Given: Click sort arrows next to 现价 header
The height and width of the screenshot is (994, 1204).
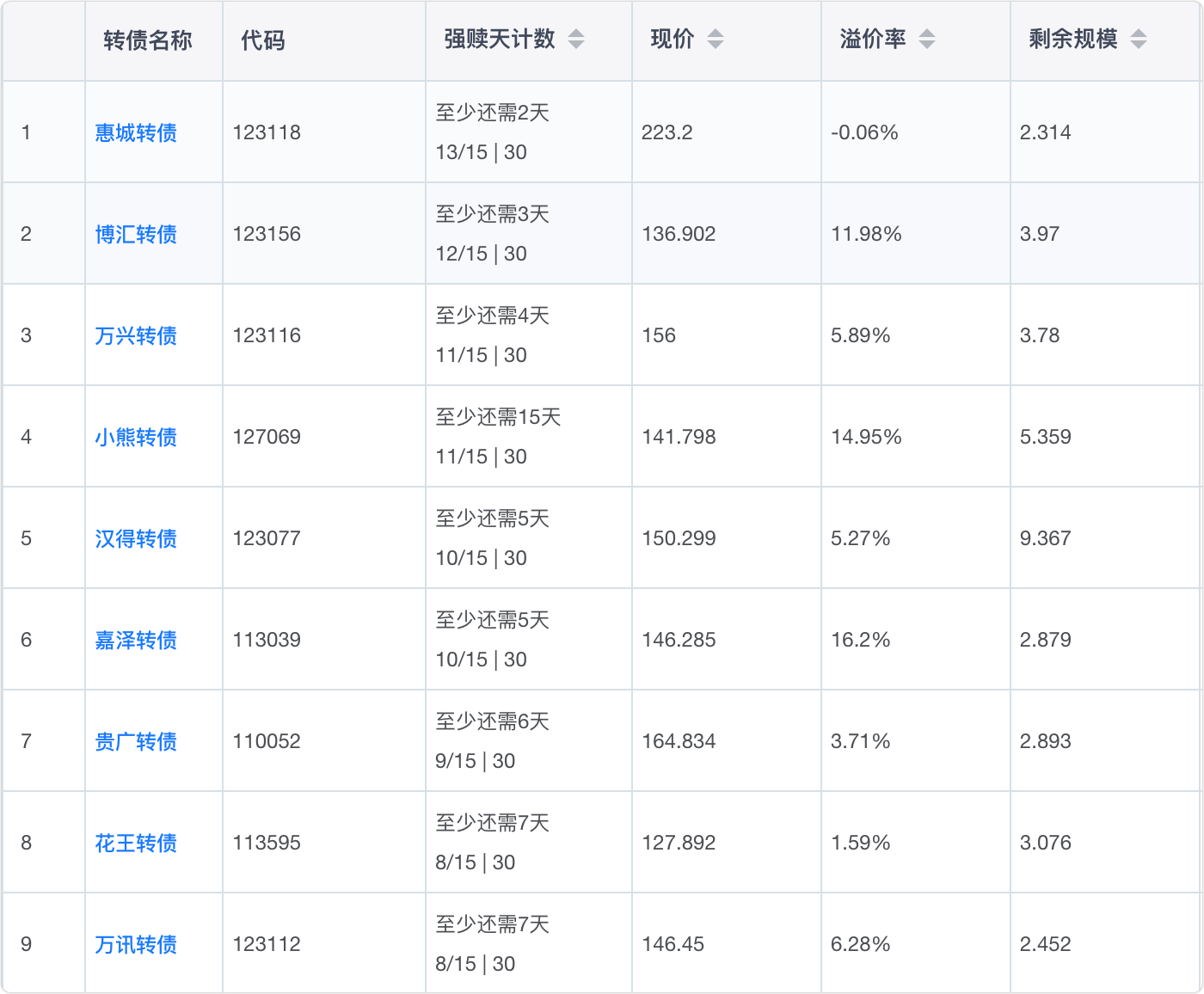Looking at the screenshot, I should coord(715,39).
